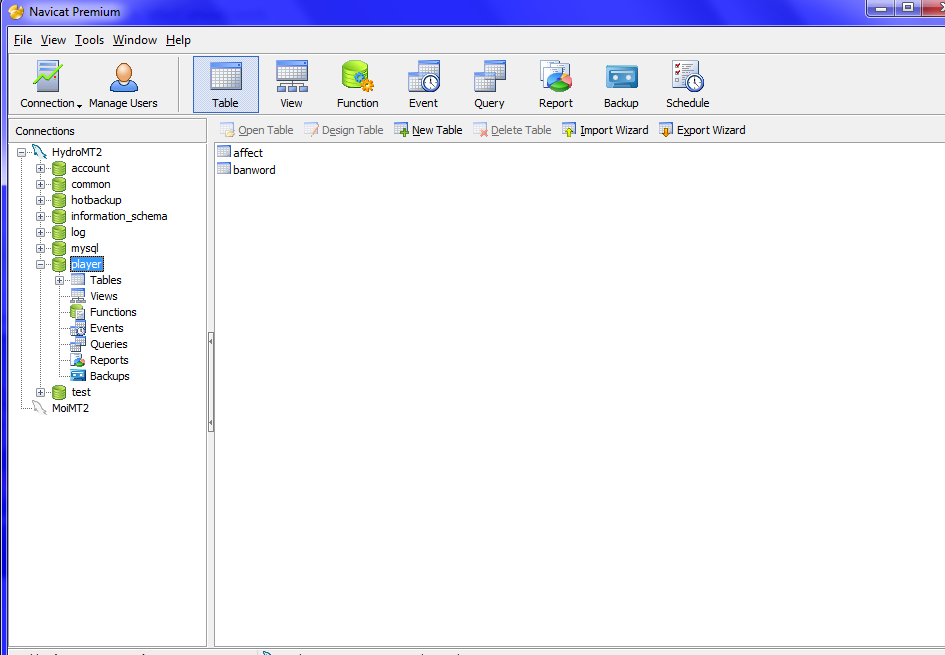Expand the hotbackup database node
The image size is (945, 655).
[x=40, y=200]
